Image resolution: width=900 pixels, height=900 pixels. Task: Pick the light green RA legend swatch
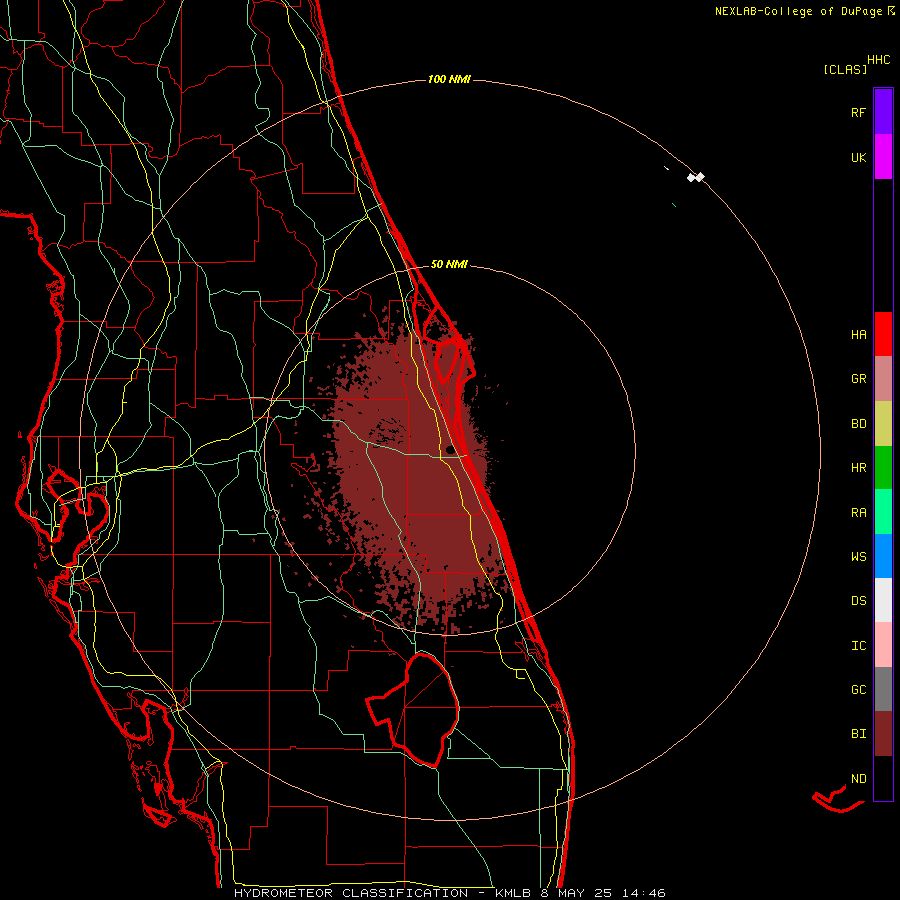click(x=883, y=512)
